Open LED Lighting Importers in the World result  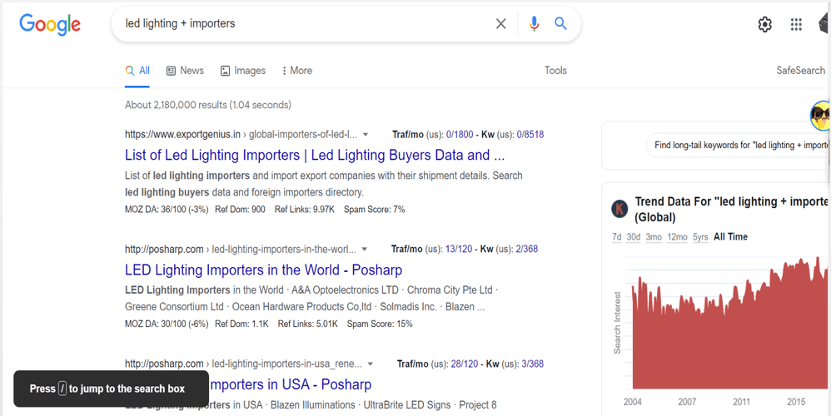pos(264,270)
